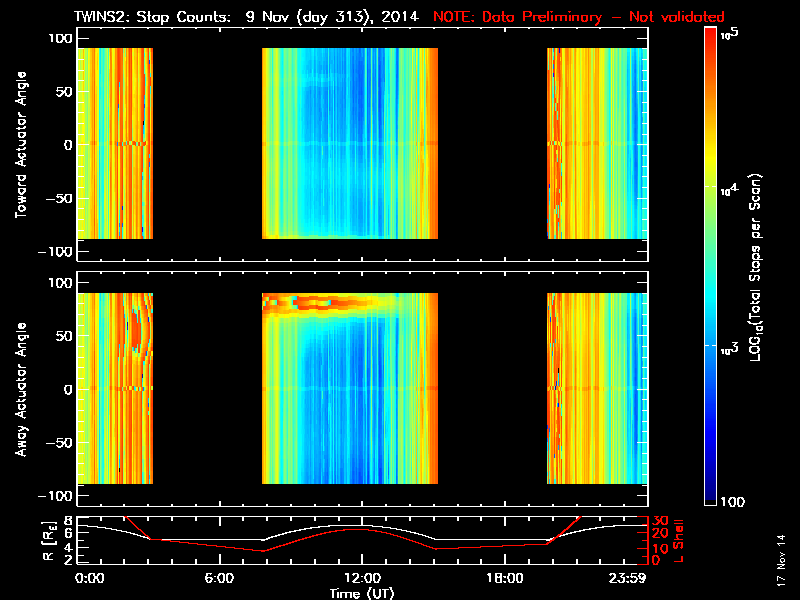
Task: Click the "2" tick on the R axis
Action: coord(68,560)
